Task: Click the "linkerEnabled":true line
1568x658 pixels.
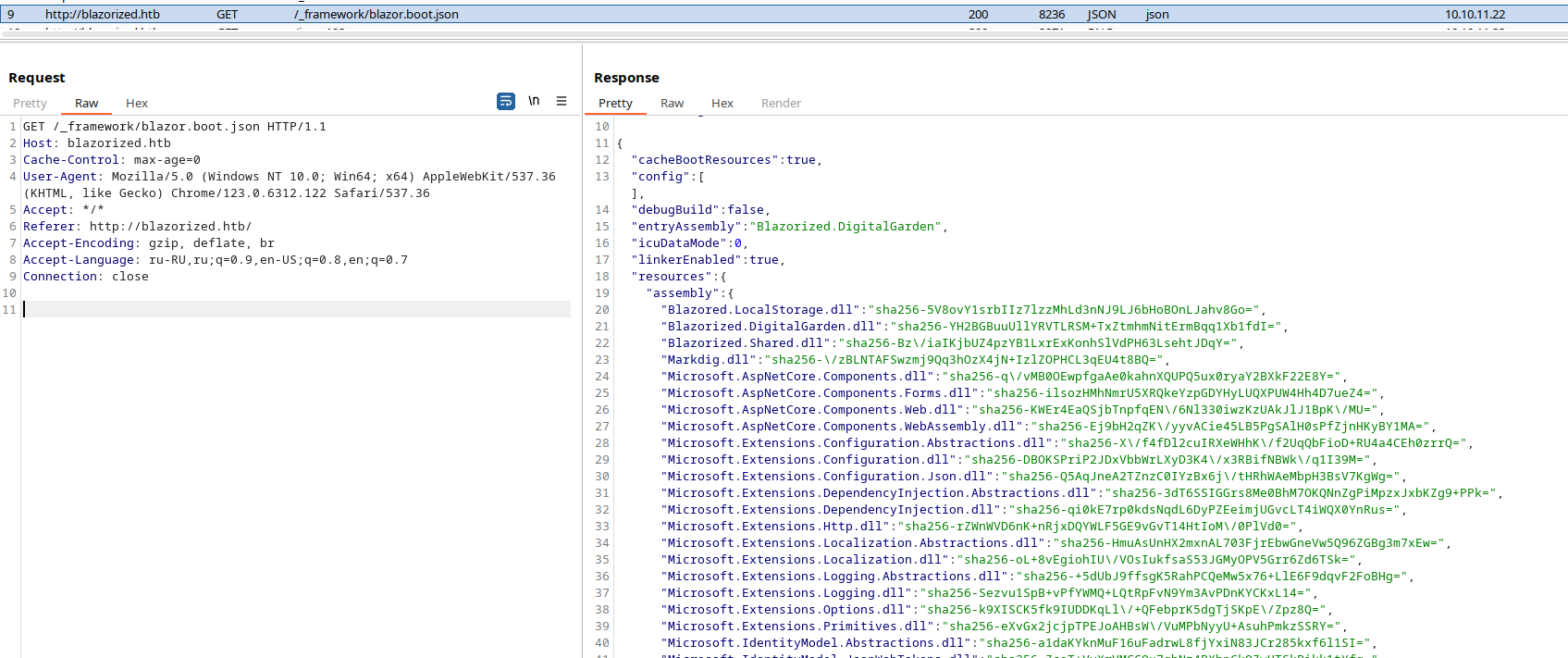Action: [708, 260]
